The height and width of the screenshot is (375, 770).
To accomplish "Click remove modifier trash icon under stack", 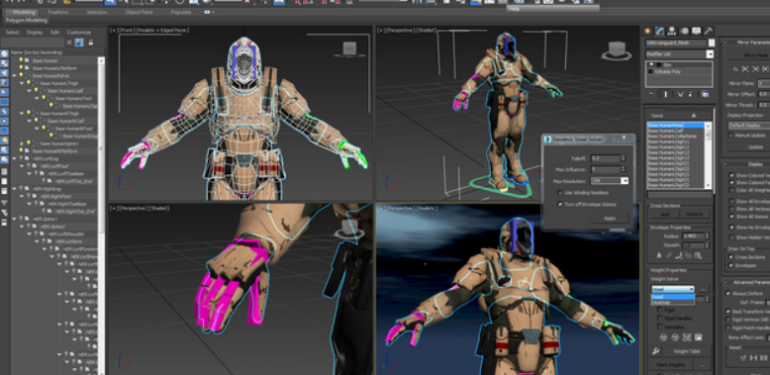I will click(x=691, y=94).
